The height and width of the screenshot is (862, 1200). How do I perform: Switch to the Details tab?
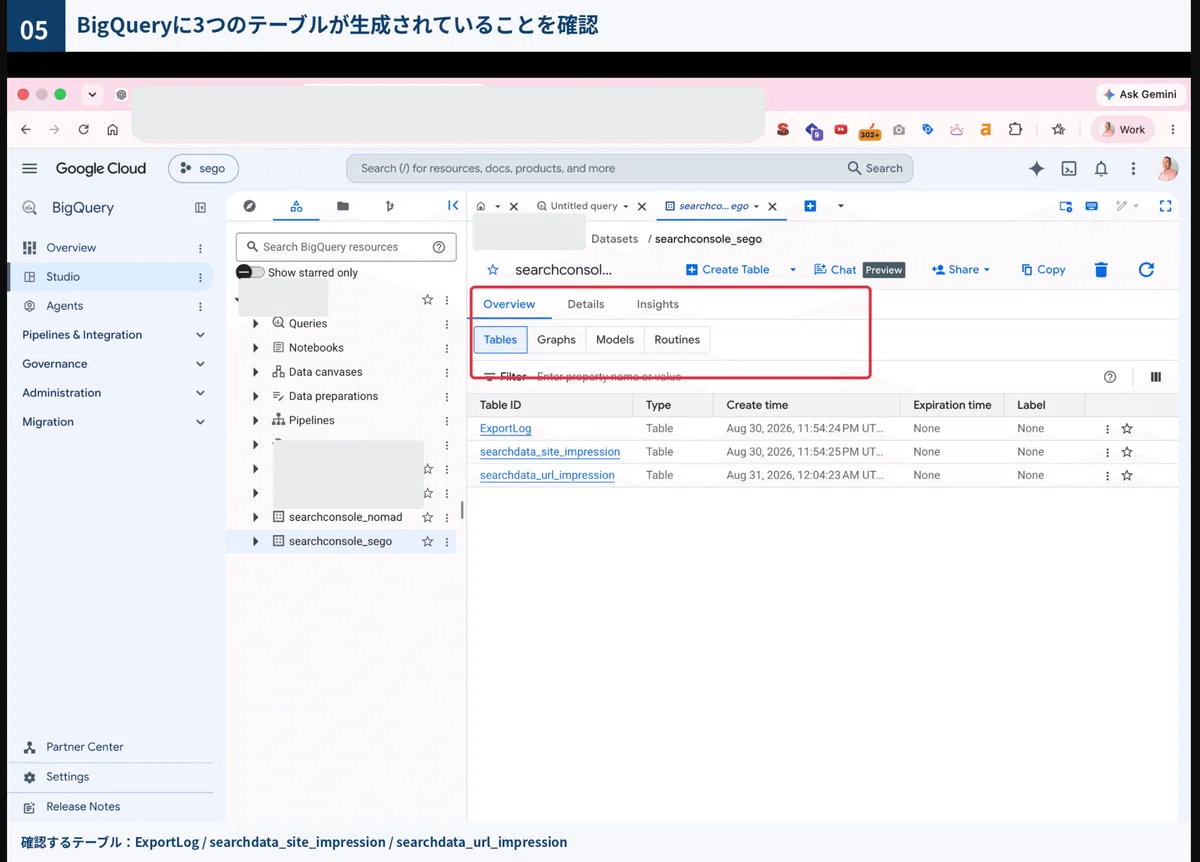pyautogui.click(x=586, y=304)
